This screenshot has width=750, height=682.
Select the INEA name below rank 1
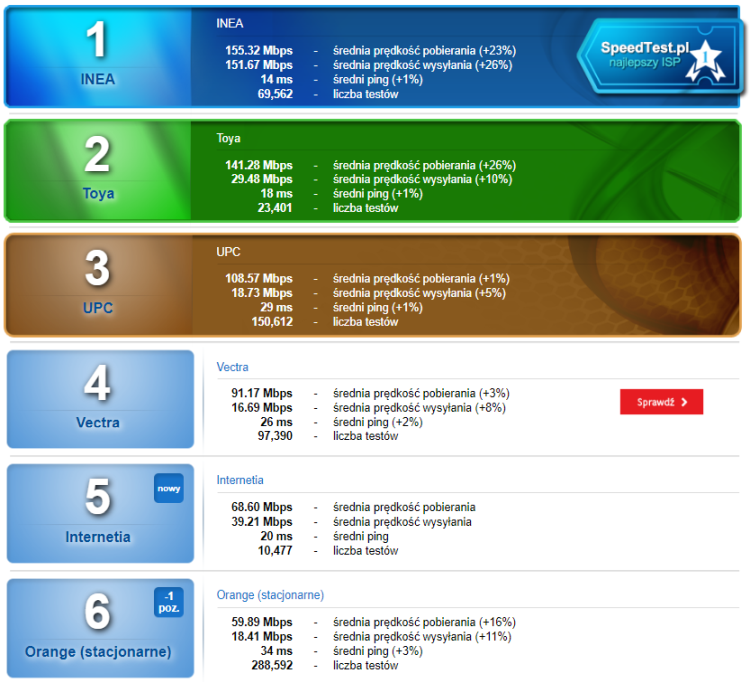point(98,79)
